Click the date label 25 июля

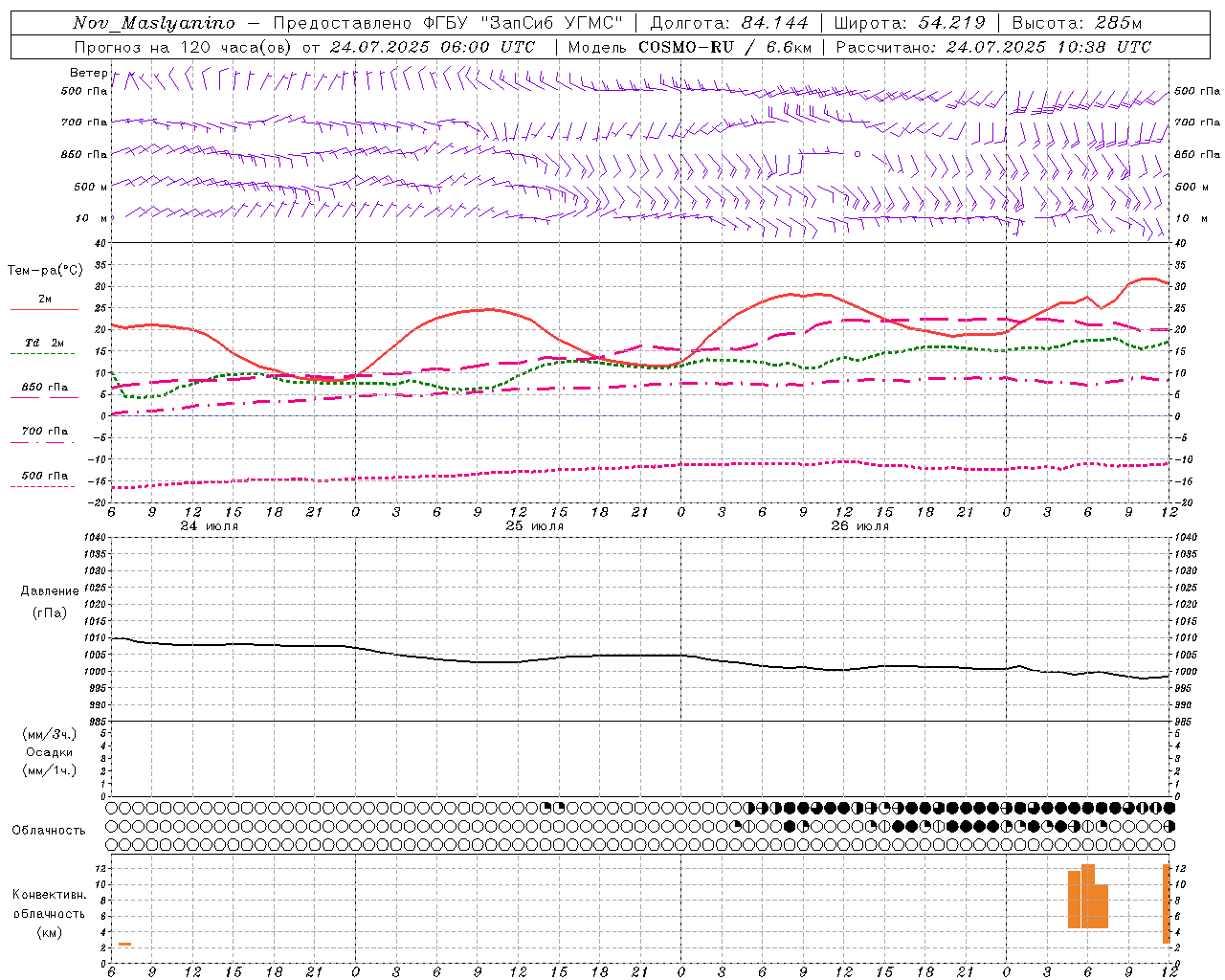[535, 526]
